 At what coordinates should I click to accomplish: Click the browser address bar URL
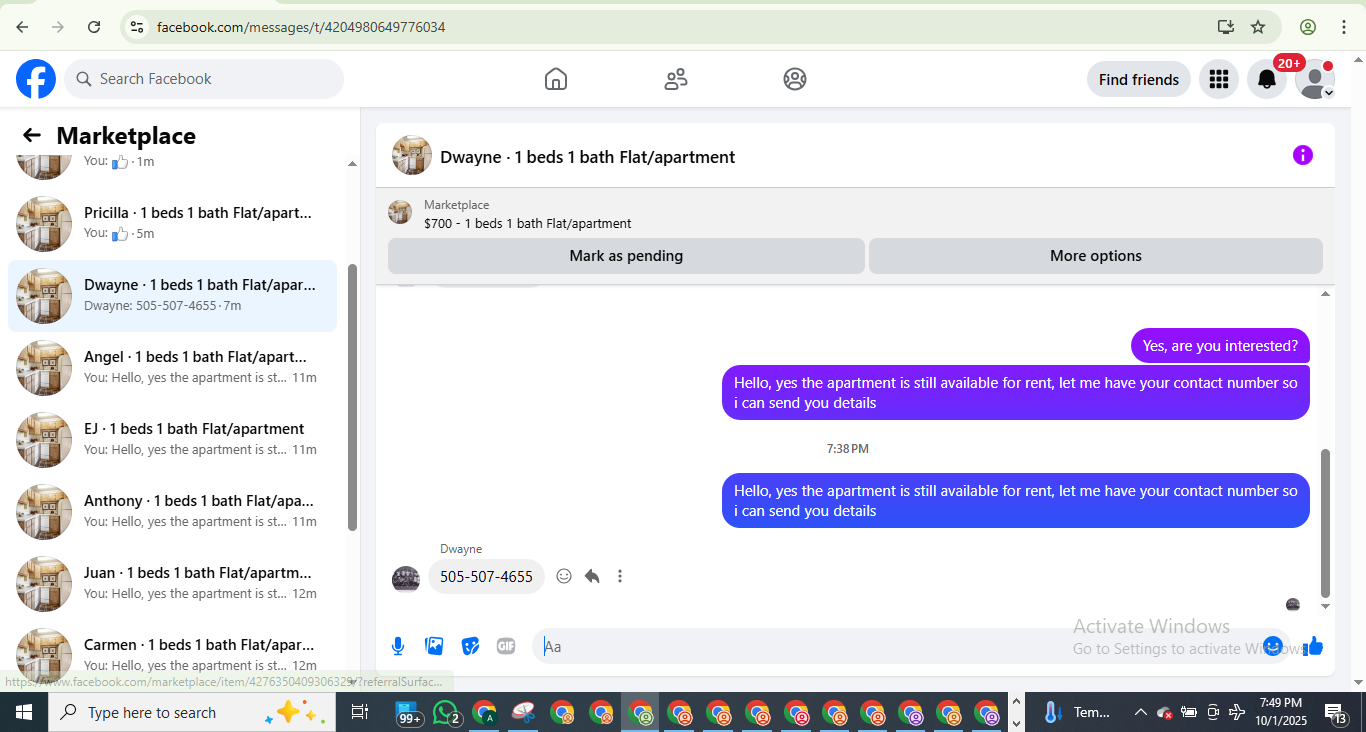pos(301,27)
